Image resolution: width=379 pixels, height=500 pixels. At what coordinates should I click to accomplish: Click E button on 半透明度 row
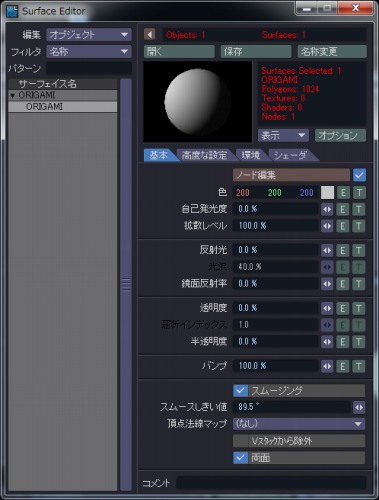point(343,342)
